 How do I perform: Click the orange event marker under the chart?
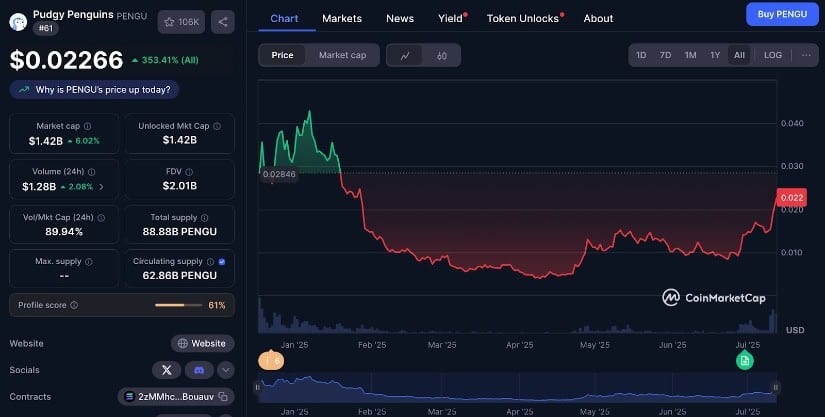point(271,361)
